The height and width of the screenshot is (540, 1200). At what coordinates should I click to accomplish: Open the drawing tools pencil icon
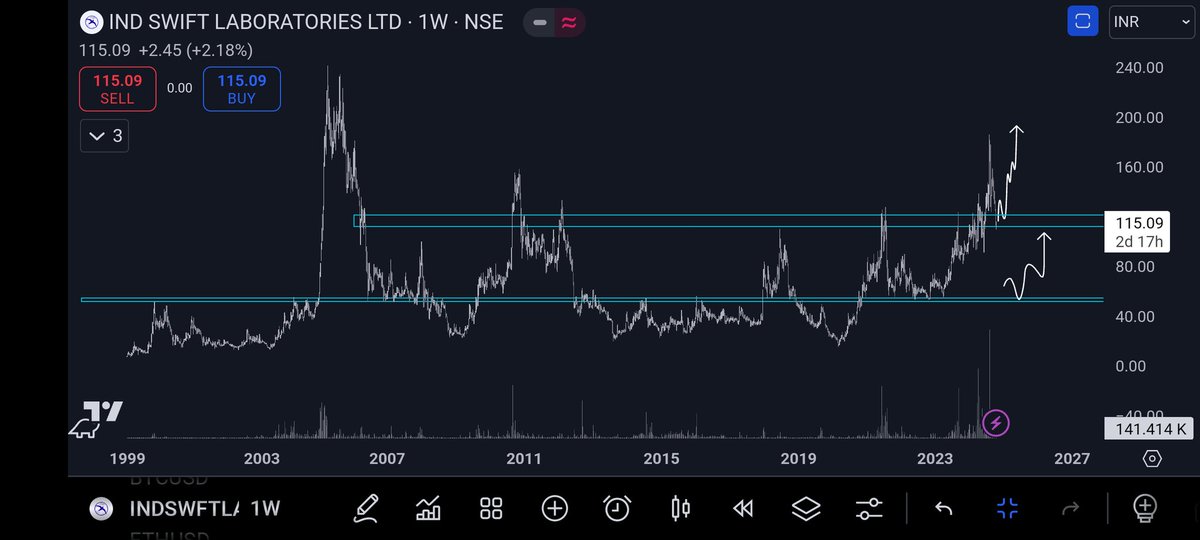[366, 508]
